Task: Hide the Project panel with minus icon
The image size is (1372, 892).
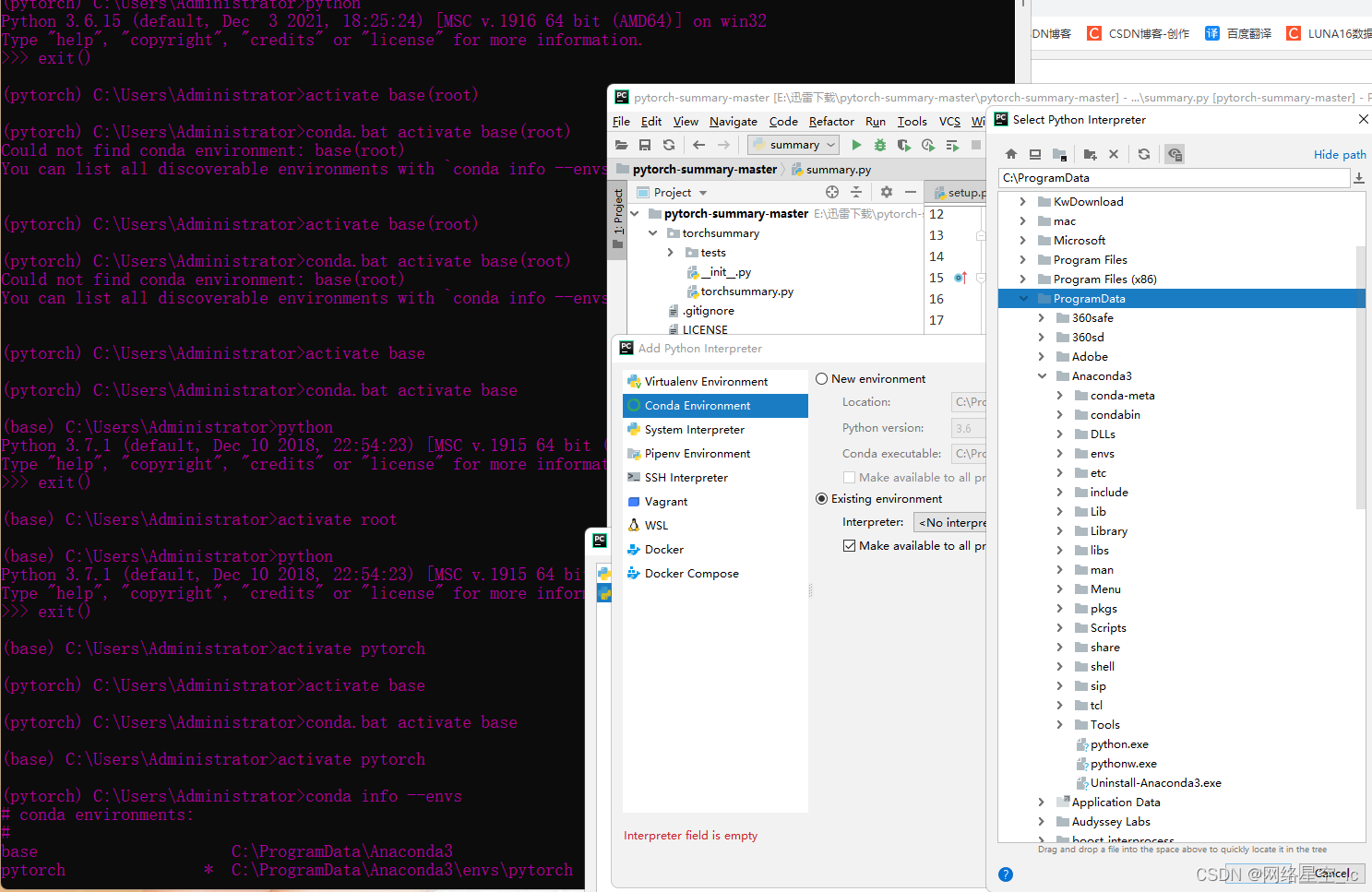Action: pyautogui.click(x=911, y=192)
